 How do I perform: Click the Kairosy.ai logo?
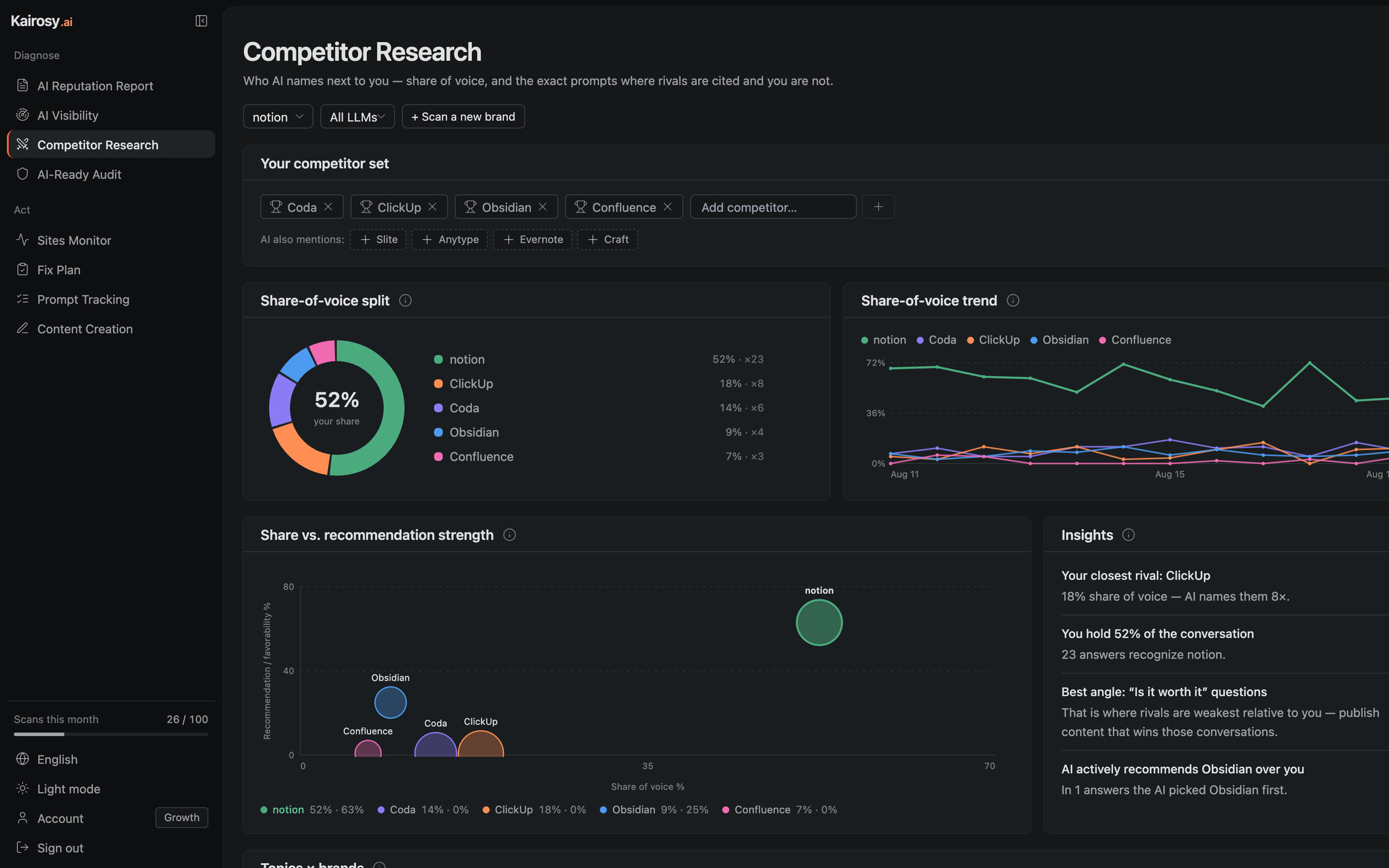tap(42, 21)
